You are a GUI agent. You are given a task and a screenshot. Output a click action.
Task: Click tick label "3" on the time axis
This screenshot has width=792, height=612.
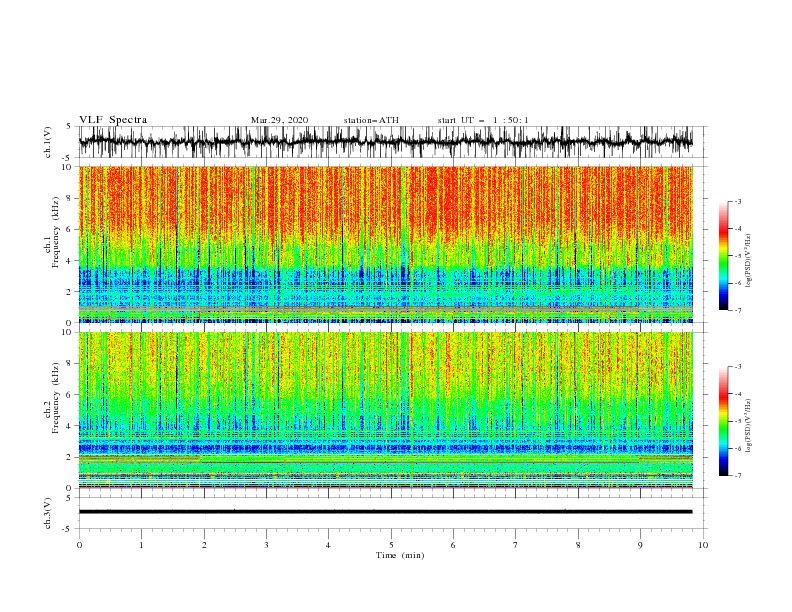[x=266, y=545]
